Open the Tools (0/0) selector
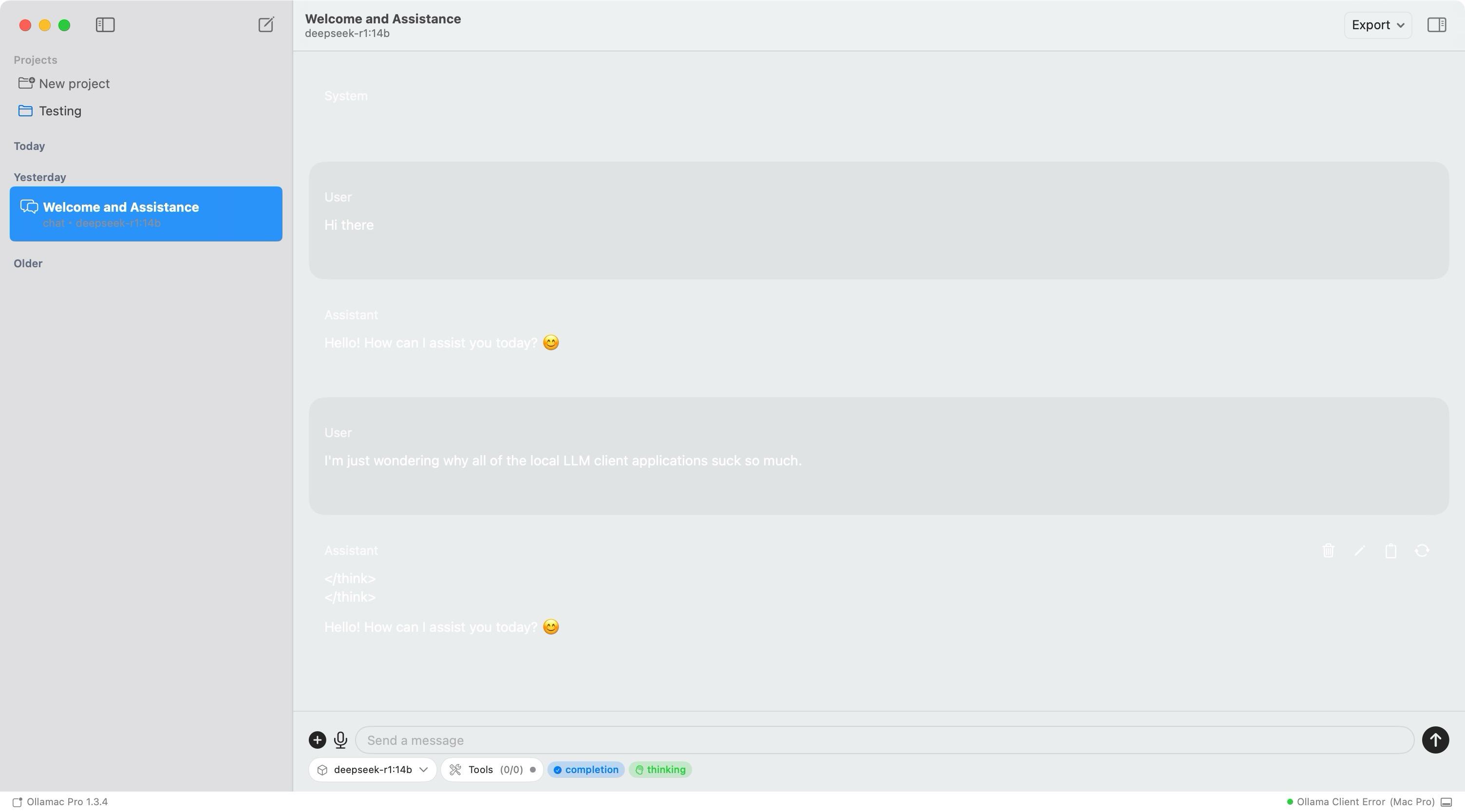Image resolution: width=1465 pixels, height=812 pixels. point(492,769)
